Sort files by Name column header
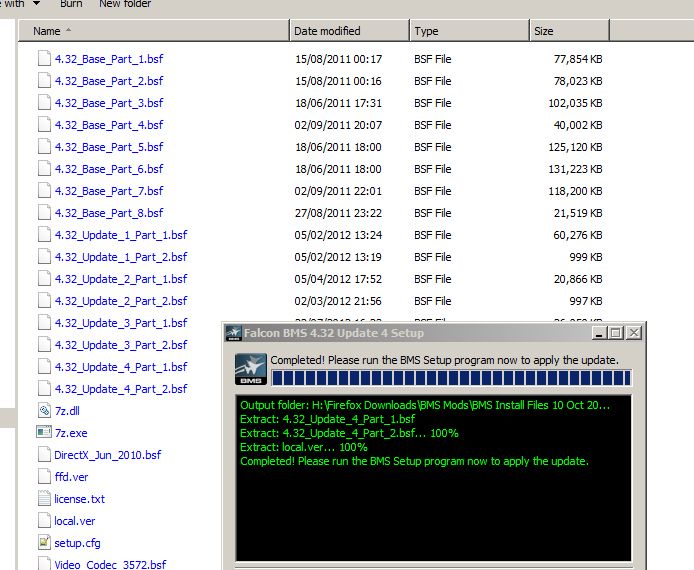 [x=154, y=31]
